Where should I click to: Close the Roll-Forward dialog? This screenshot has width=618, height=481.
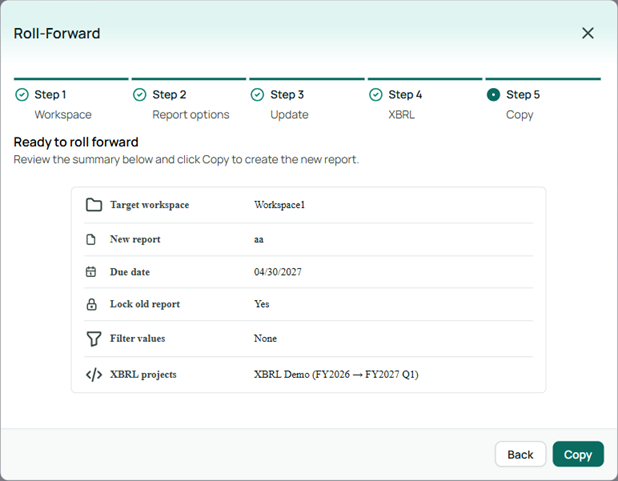point(588,33)
